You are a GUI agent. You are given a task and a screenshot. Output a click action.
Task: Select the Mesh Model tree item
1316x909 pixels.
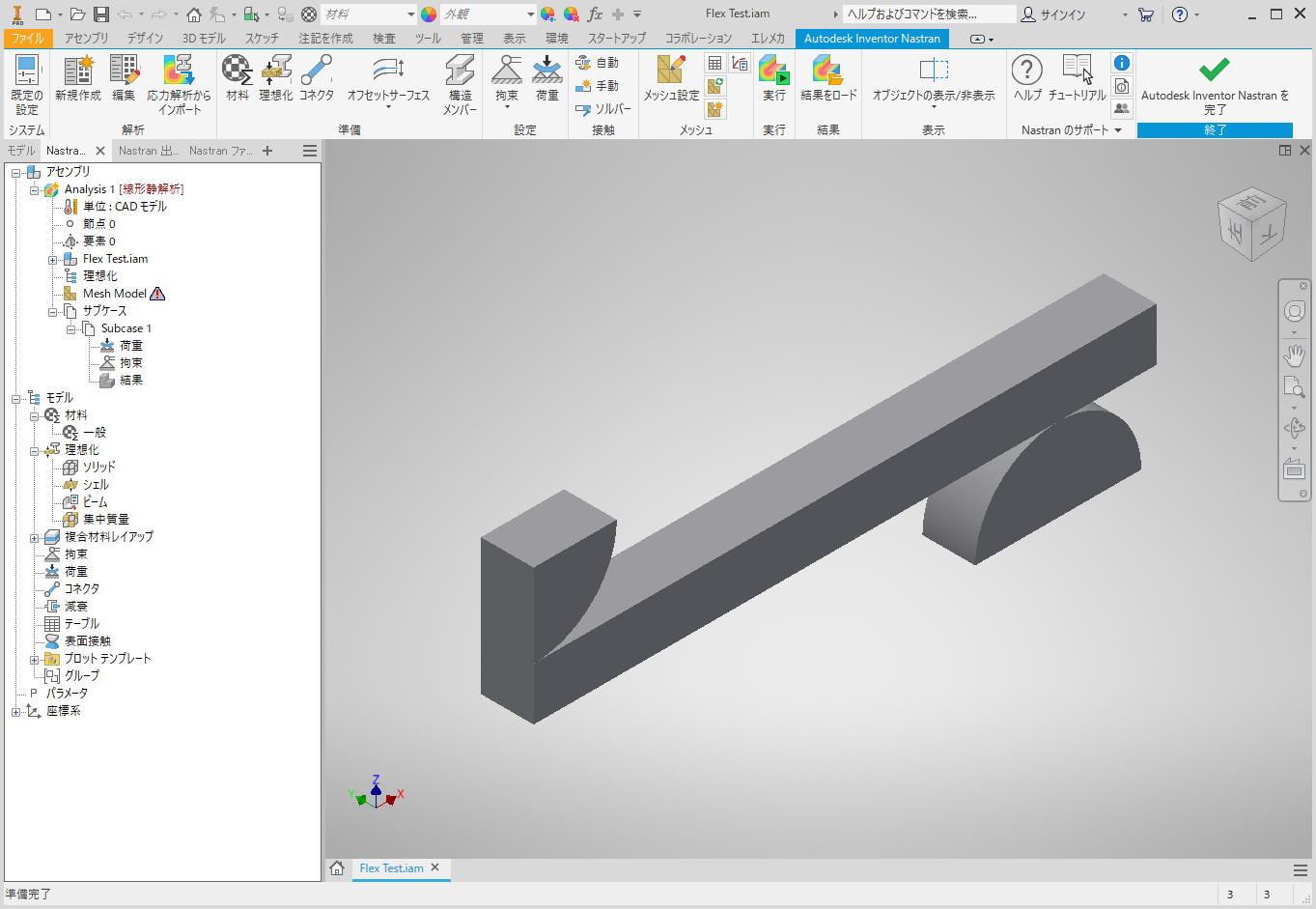coord(114,294)
